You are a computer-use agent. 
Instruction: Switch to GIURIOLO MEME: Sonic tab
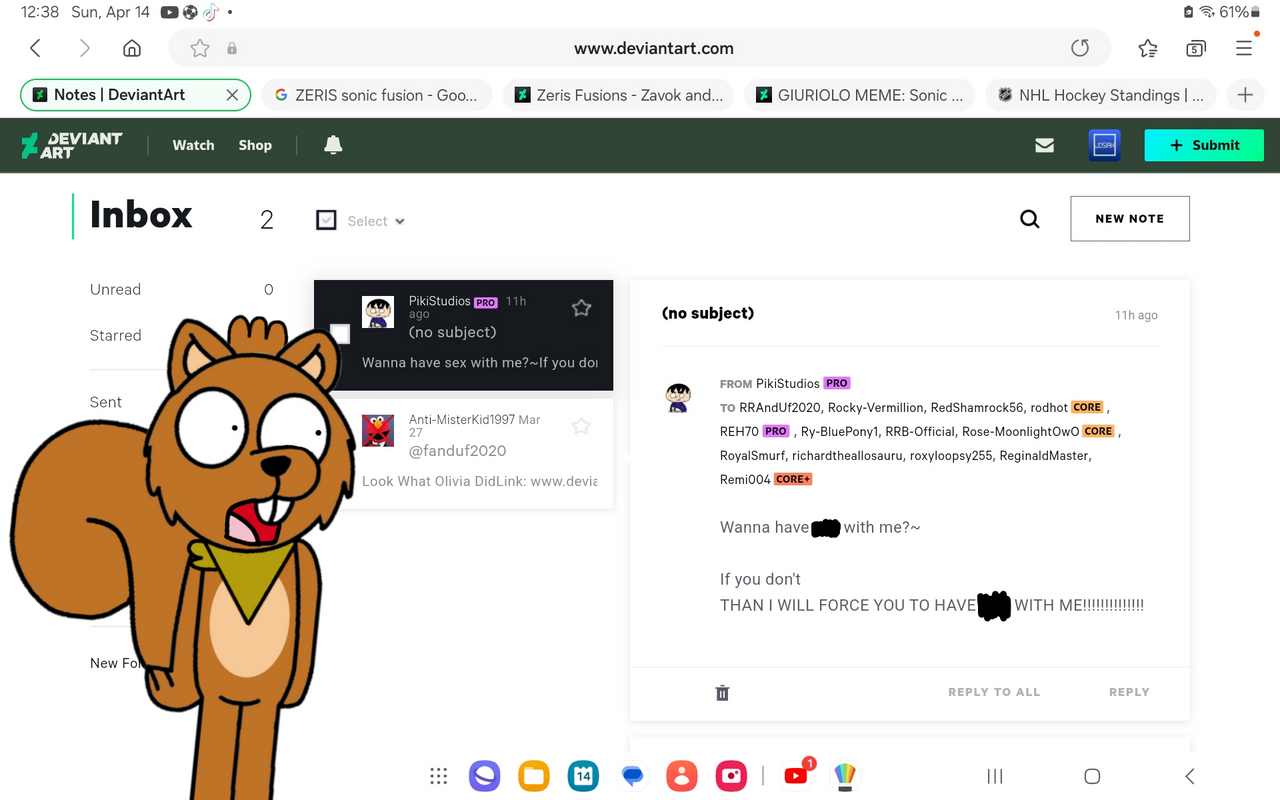(859, 95)
